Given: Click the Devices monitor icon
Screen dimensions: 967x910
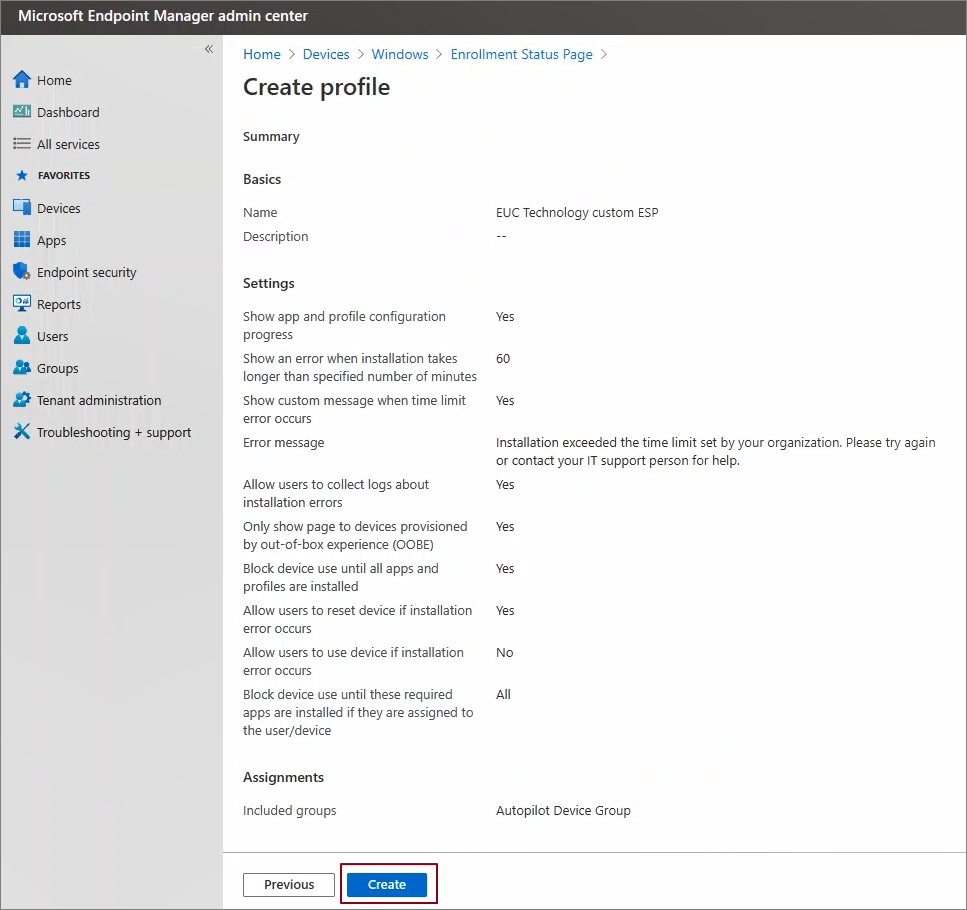Looking at the screenshot, I should (x=22, y=208).
